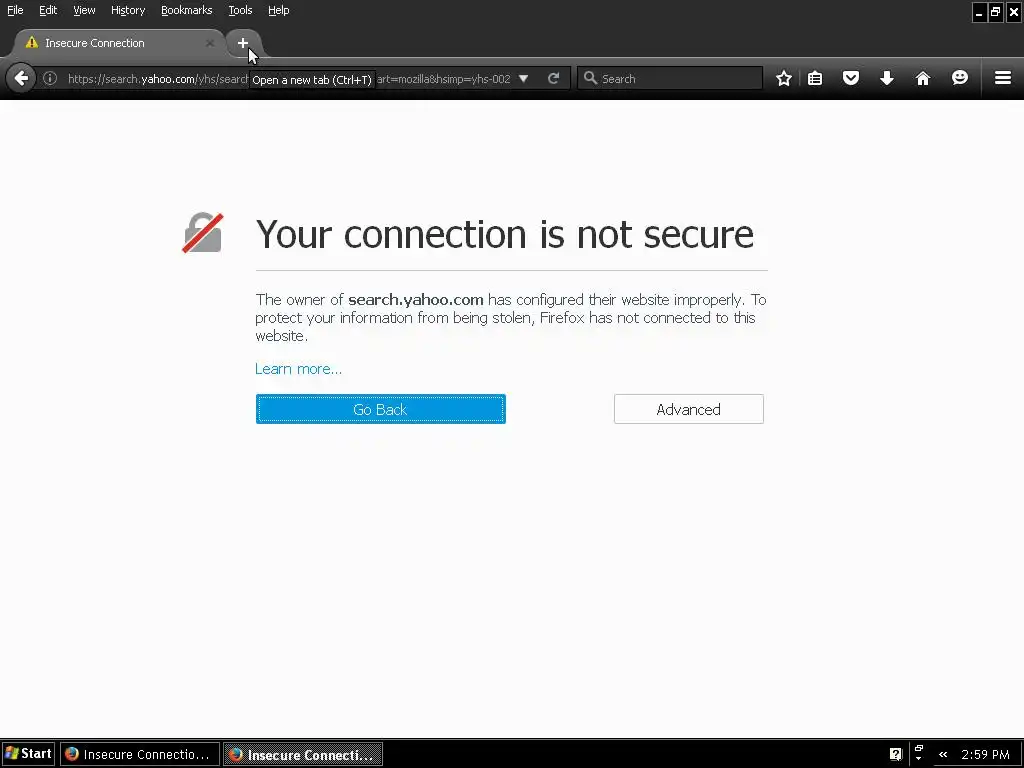Open the Edit menu
This screenshot has width=1024, height=768.
[x=48, y=10]
